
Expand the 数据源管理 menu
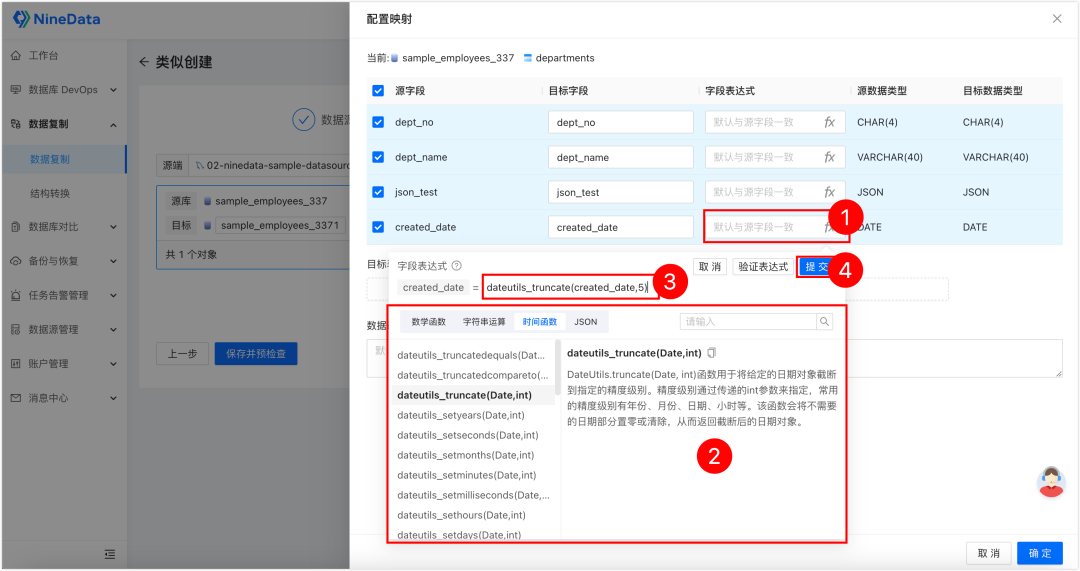[x=114, y=329]
